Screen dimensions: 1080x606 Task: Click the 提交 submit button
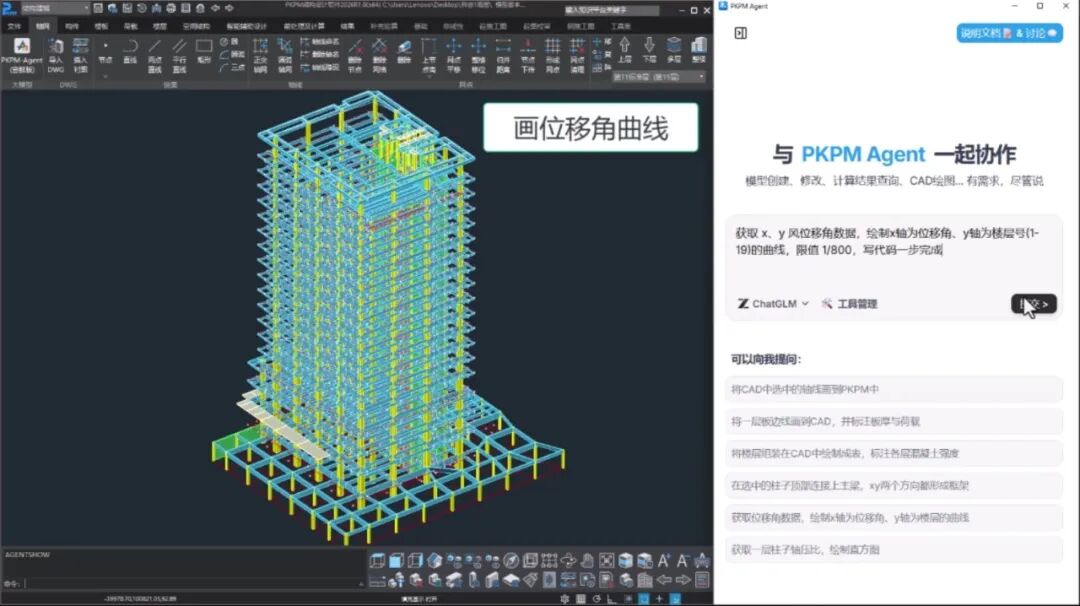coord(1033,304)
